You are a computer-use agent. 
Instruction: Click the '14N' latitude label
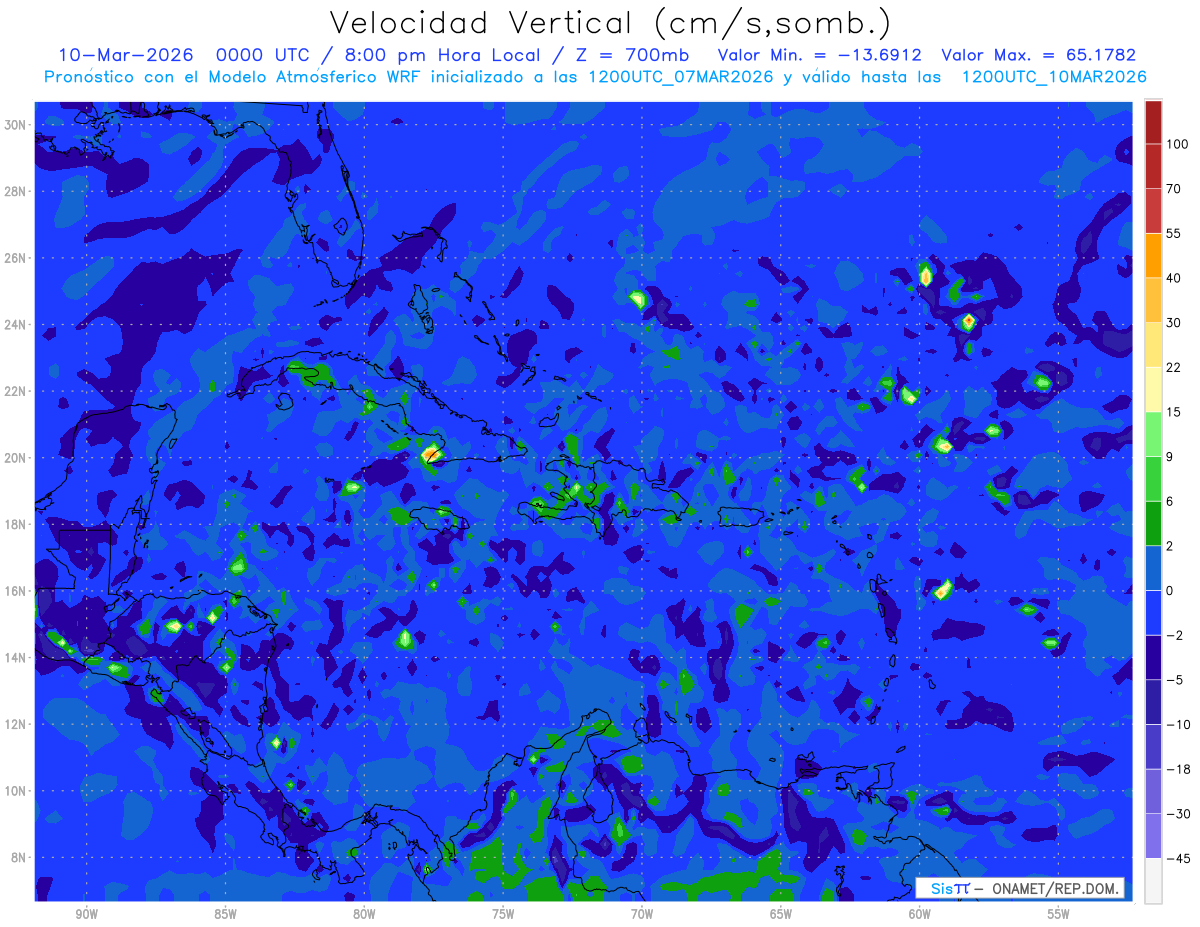click(x=16, y=658)
